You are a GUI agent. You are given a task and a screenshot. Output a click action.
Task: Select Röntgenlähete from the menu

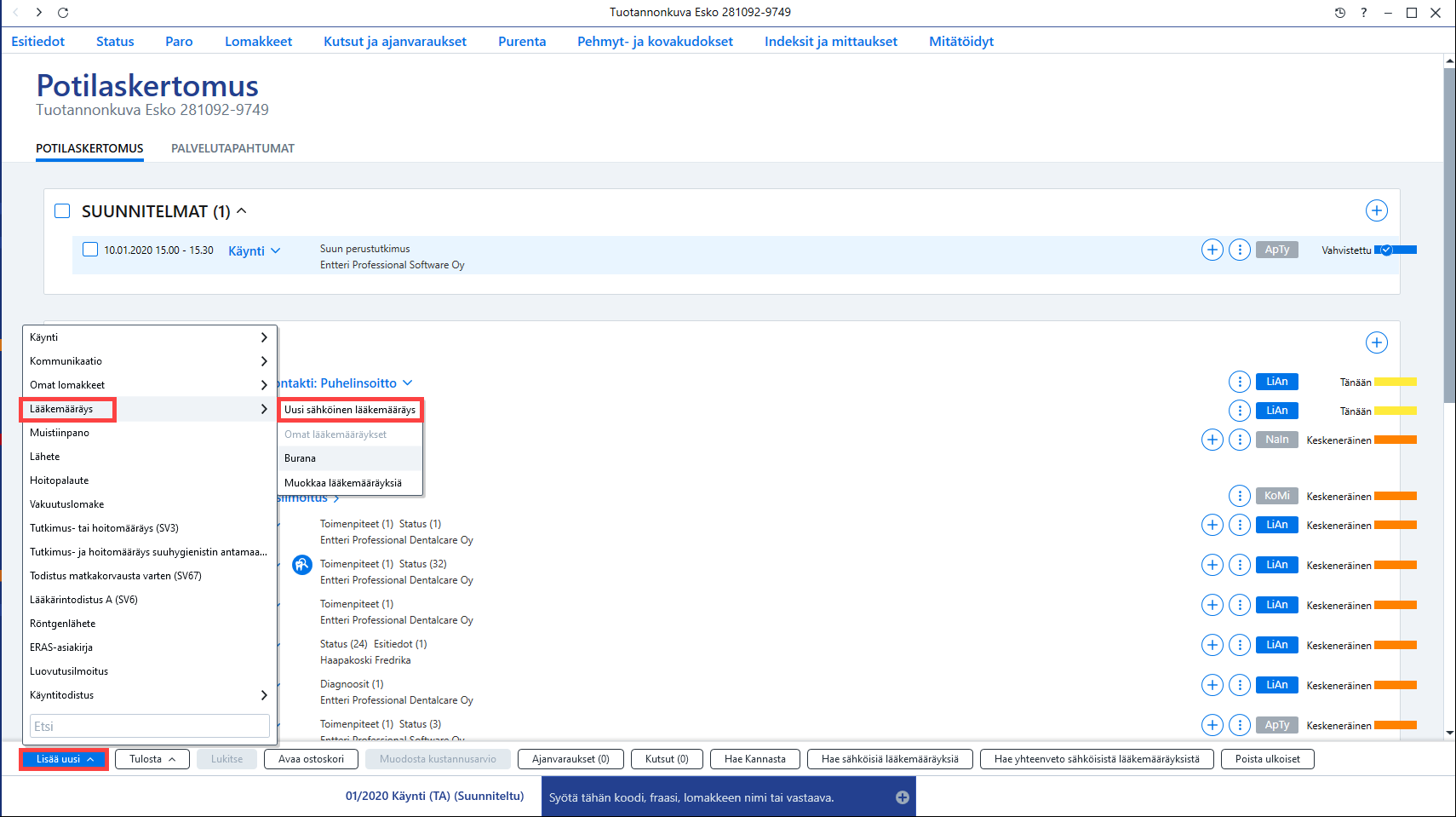point(149,624)
